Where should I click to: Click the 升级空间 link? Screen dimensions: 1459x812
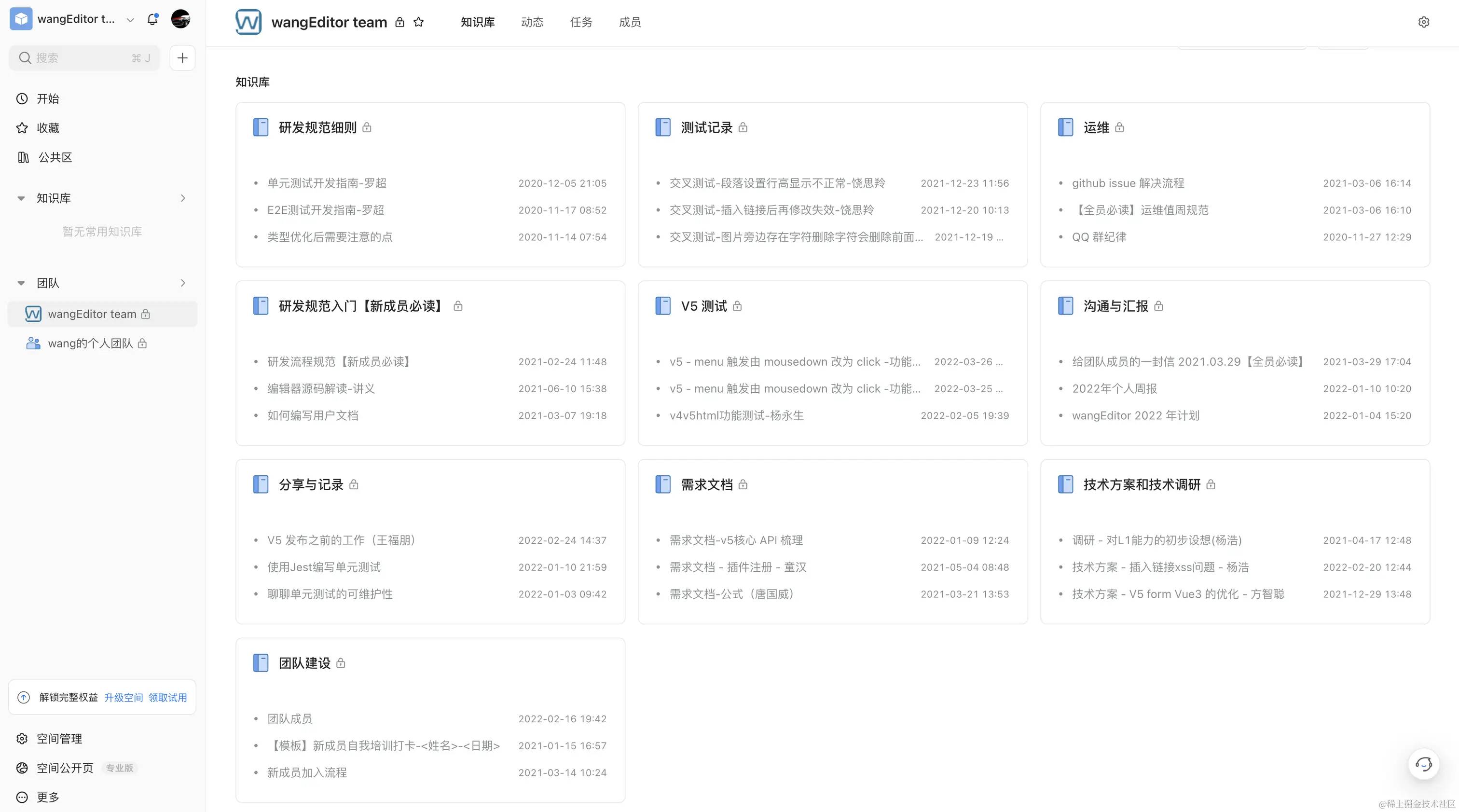(x=124, y=697)
